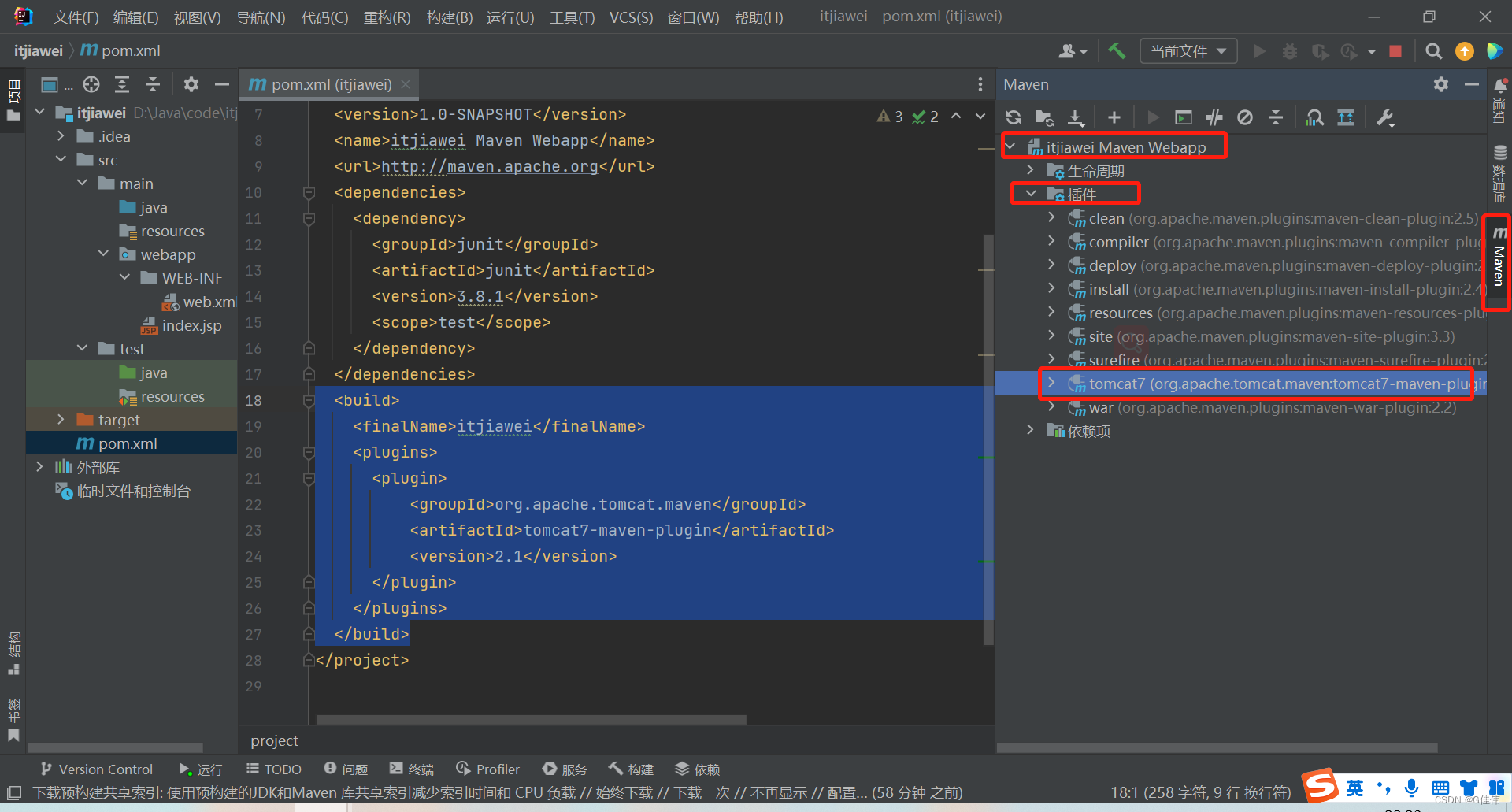Open Execute Maven Goal icon
This screenshot has height=812, width=1512.
(x=1183, y=117)
